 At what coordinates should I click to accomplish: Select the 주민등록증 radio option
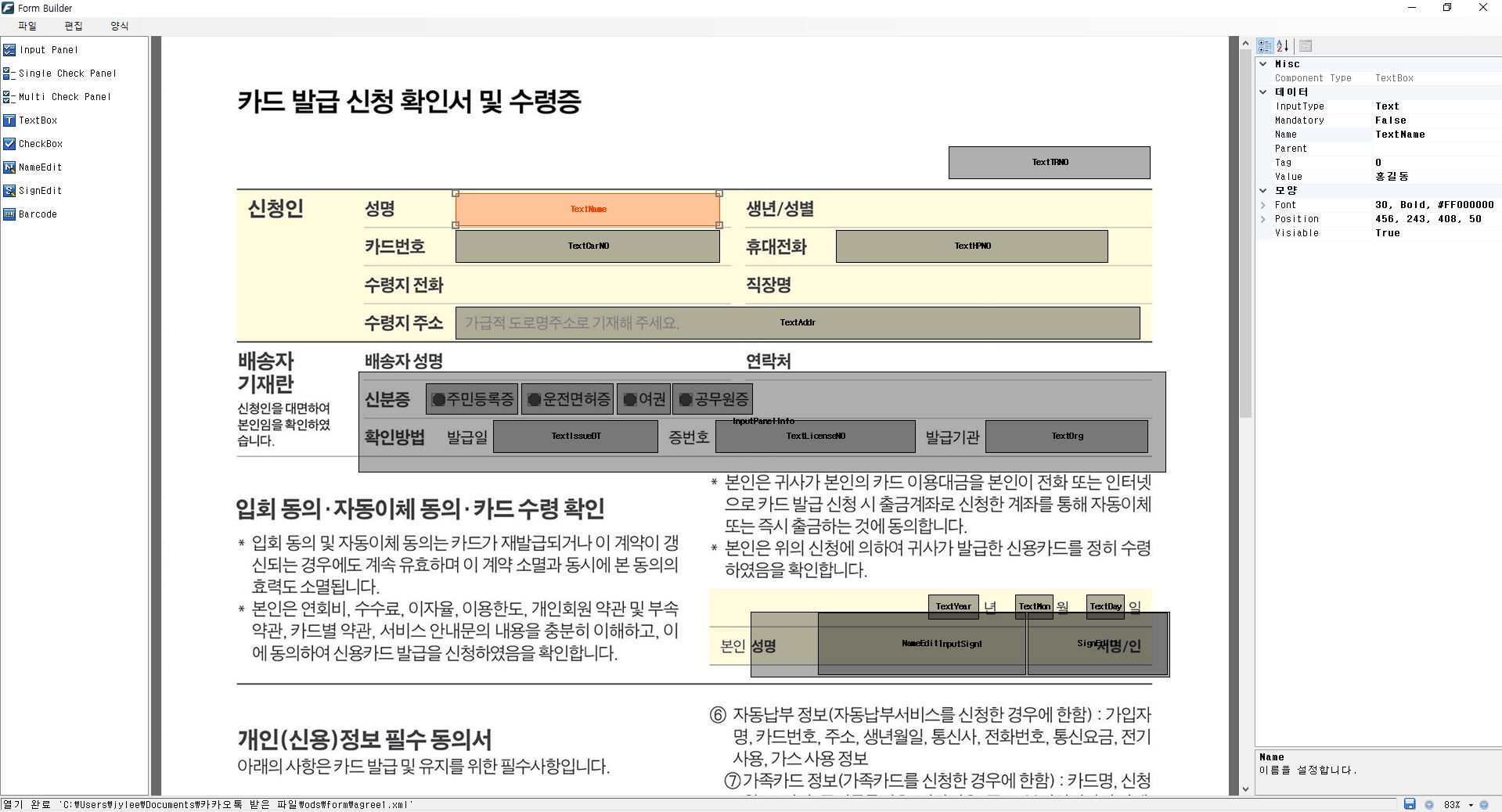tap(473, 400)
